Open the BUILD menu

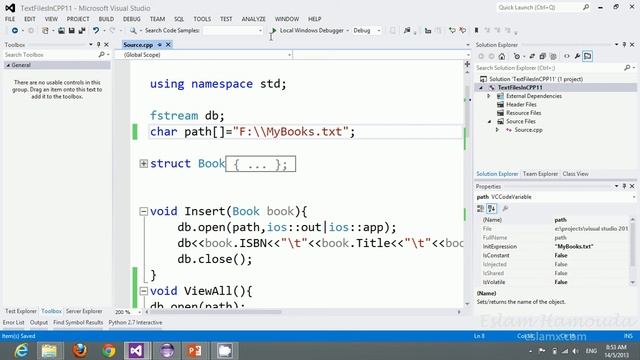coord(106,19)
